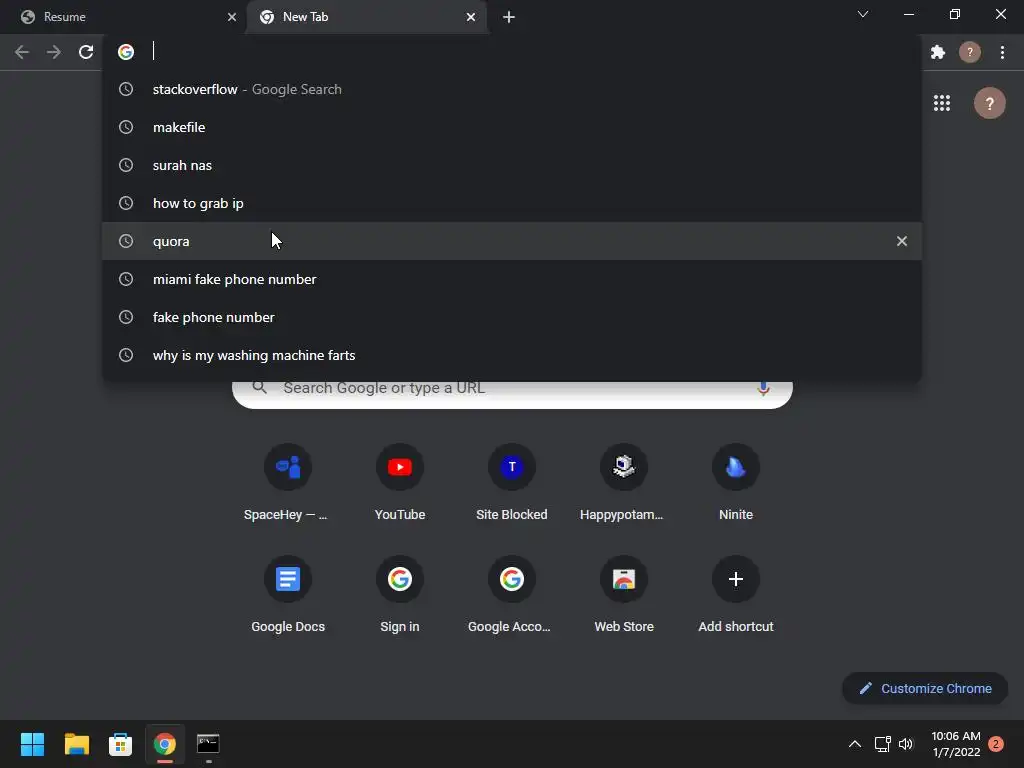
Task: Open the Google Docs shortcut
Action: click(287, 596)
